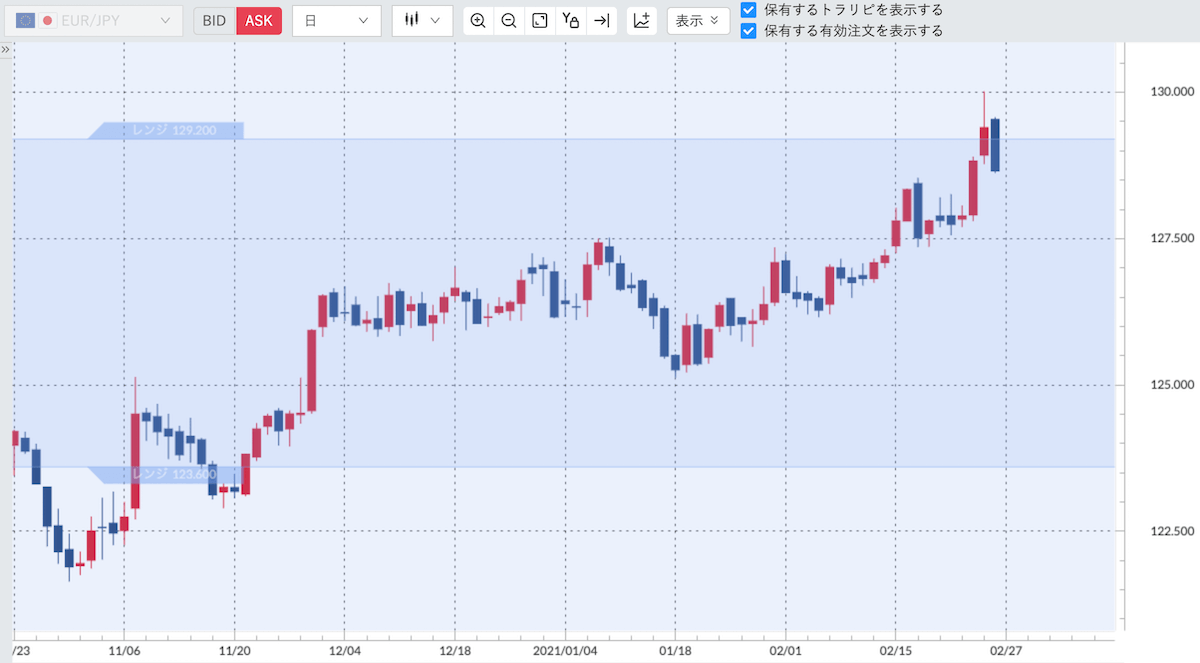Click the latest blue candlestick near 02/27

point(995,145)
